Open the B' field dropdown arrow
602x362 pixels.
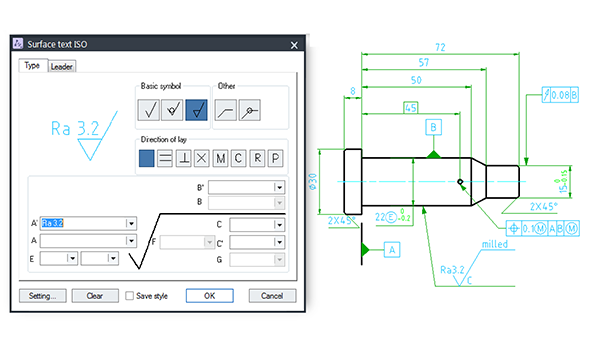click(x=280, y=187)
